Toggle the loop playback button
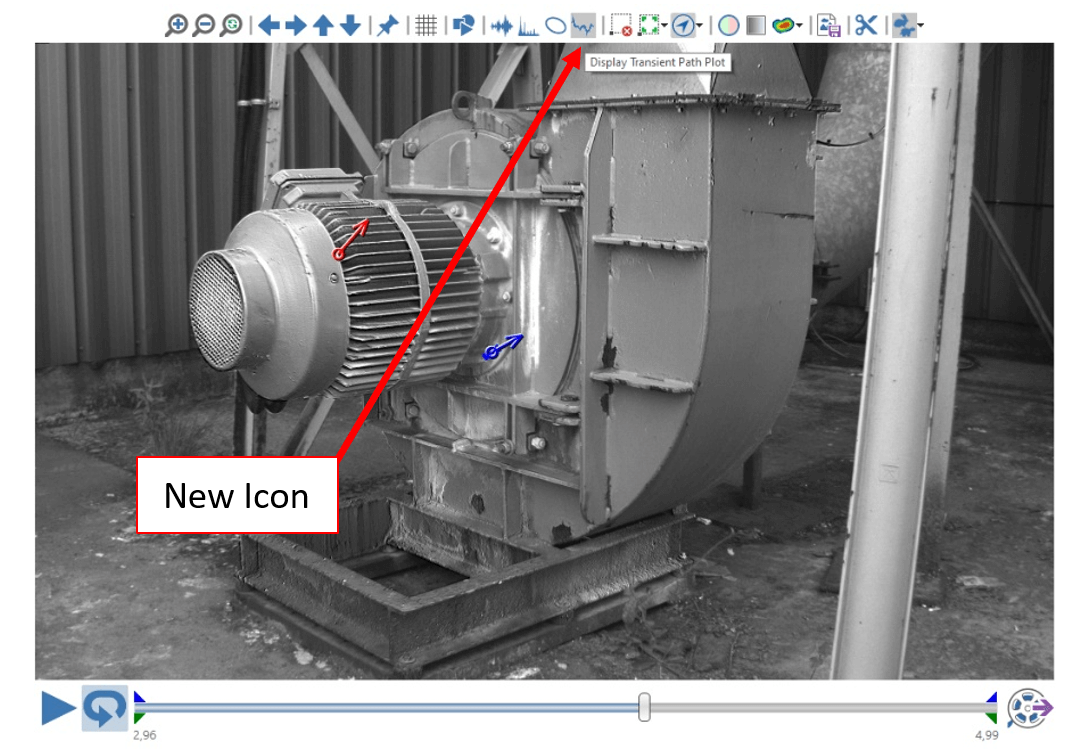The image size is (1090, 753). pyautogui.click(x=104, y=708)
